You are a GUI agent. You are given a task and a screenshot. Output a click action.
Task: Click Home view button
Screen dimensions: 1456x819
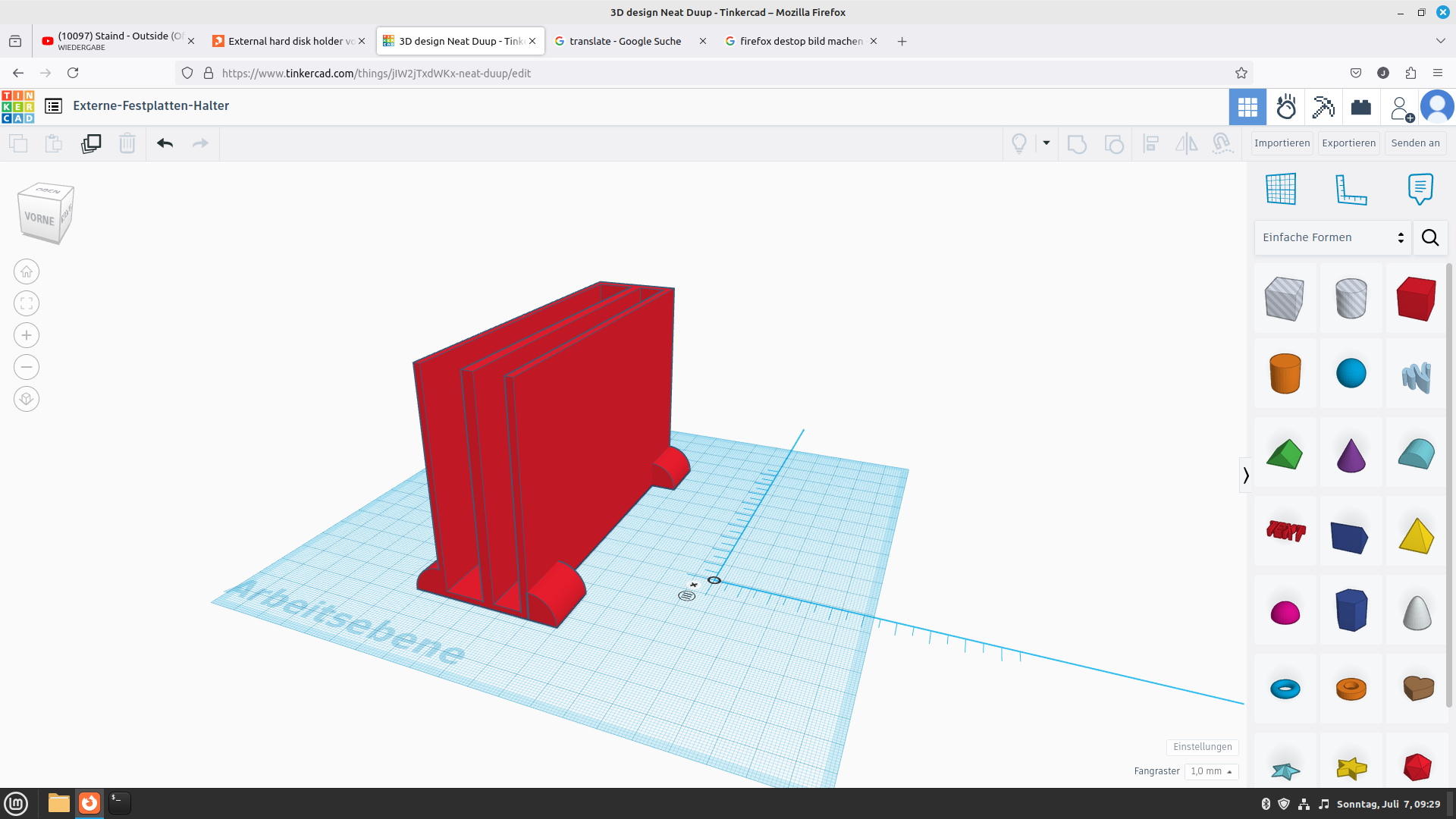[27, 271]
